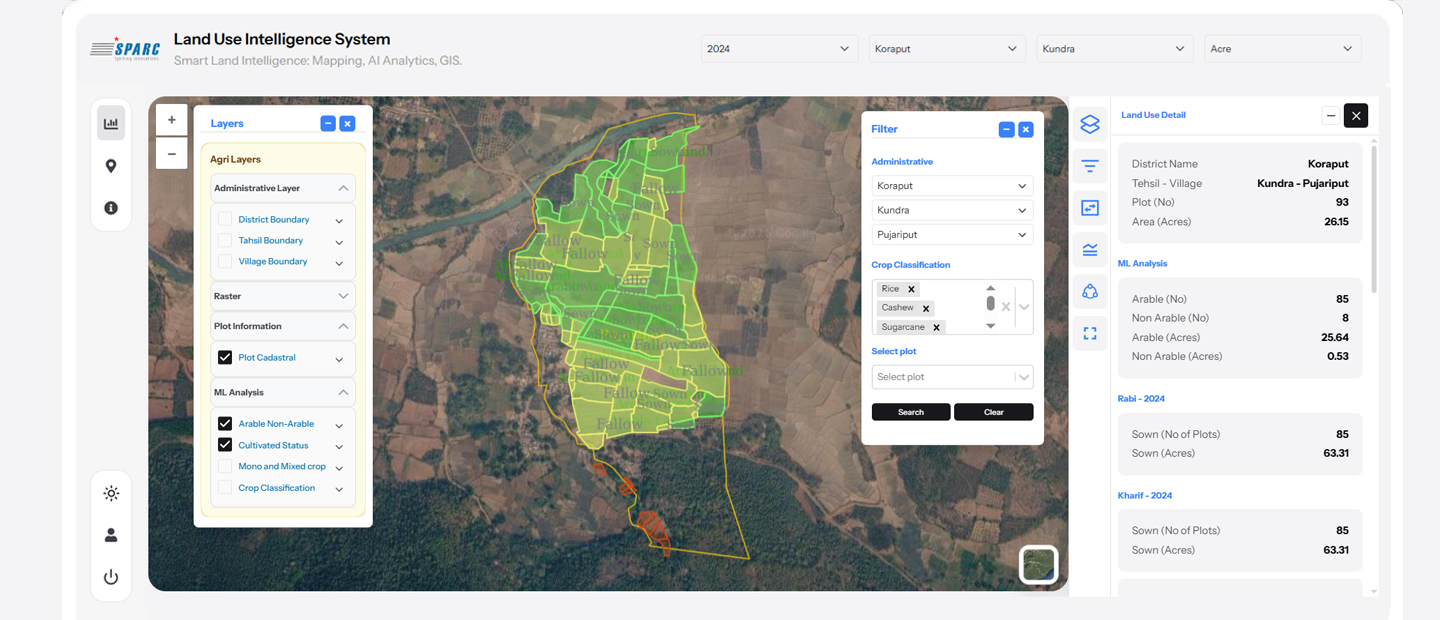Expand Cultivated Status layer options chevron
This screenshot has width=1440, height=620.
[x=339, y=447]
